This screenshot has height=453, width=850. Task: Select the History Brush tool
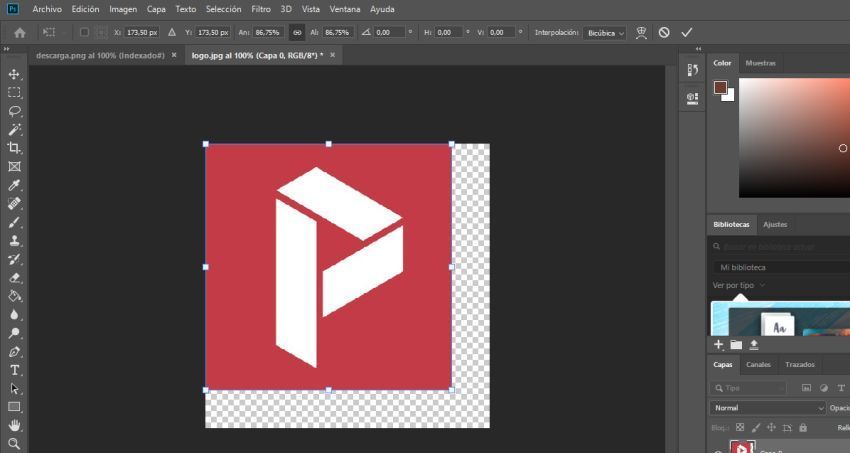14,259
